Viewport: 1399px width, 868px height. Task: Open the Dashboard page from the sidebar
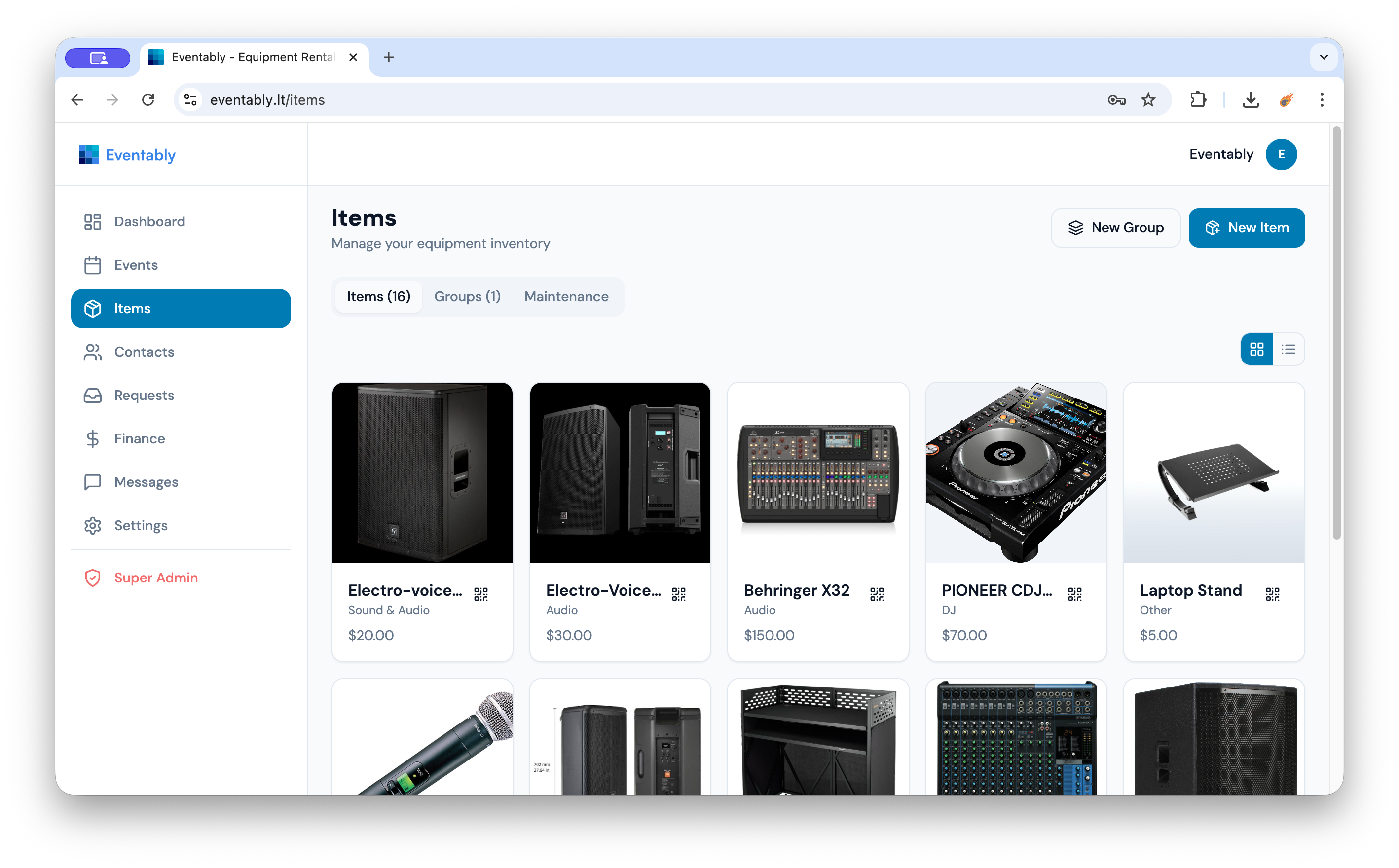181,221
